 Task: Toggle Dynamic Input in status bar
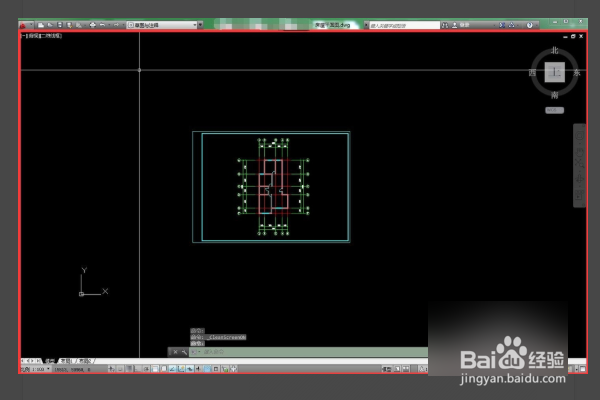point(189,369)
